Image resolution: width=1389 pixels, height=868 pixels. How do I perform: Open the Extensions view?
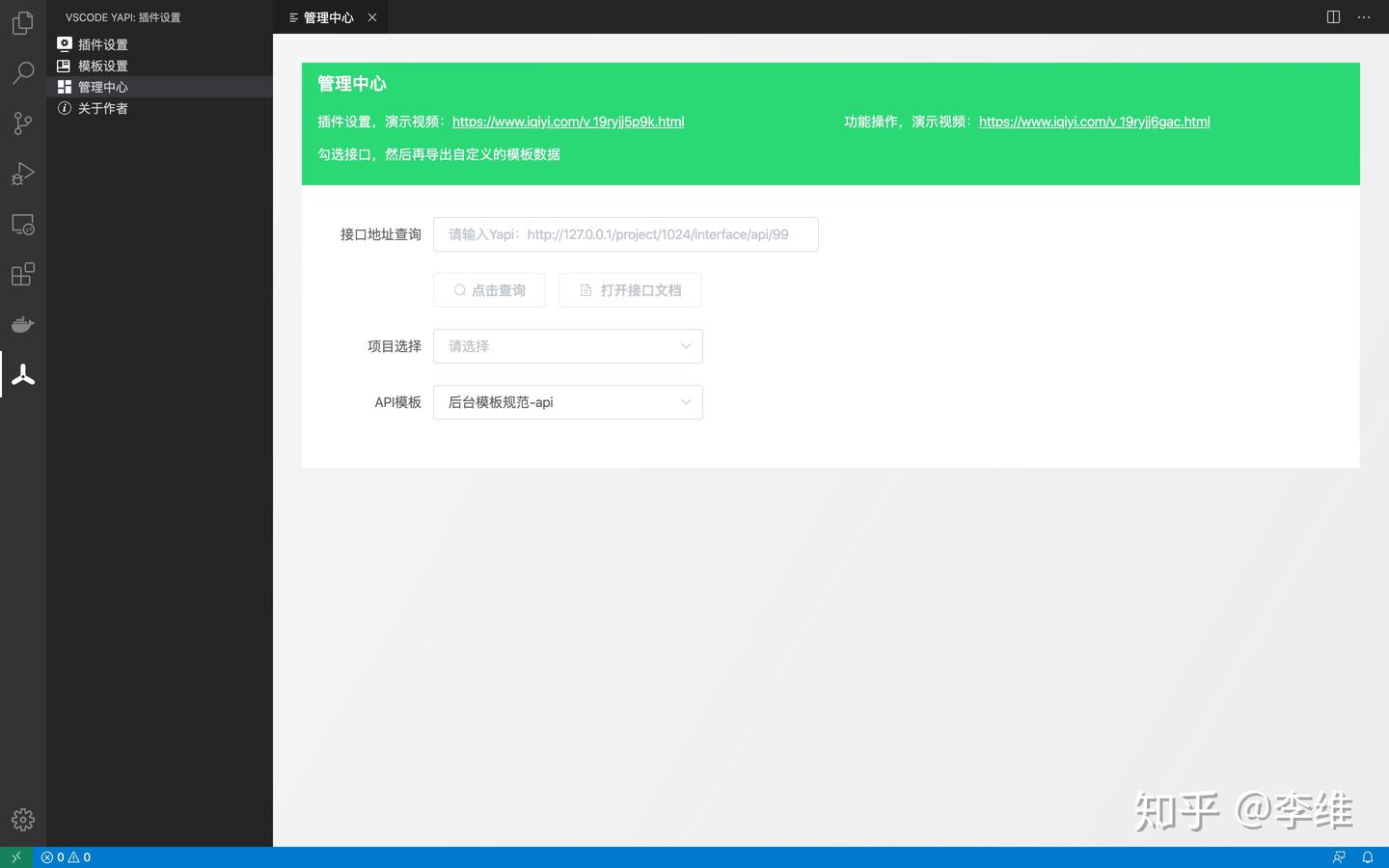[22, 274]
